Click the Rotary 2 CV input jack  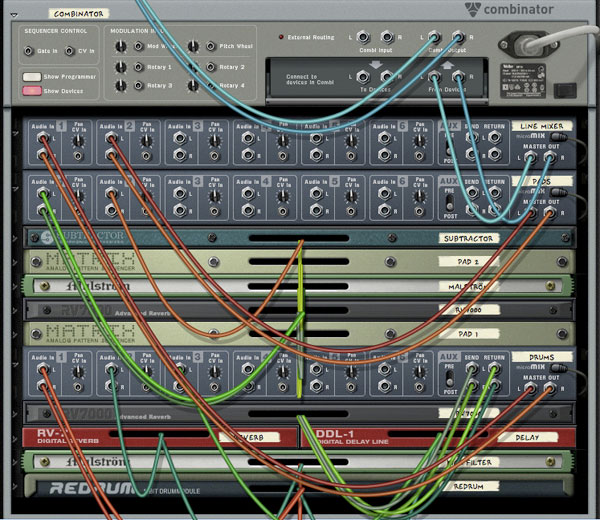tap(210, 67)
